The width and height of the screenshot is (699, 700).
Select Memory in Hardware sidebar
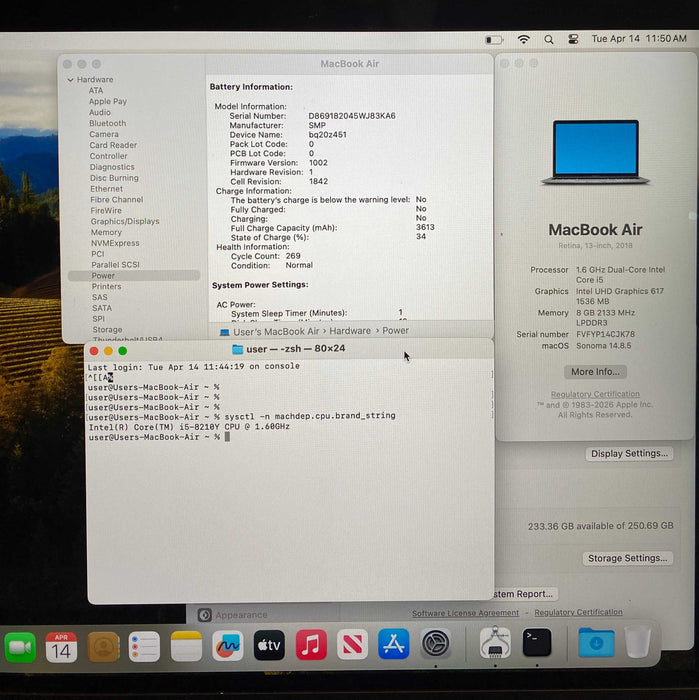click(x=106, y=232)
